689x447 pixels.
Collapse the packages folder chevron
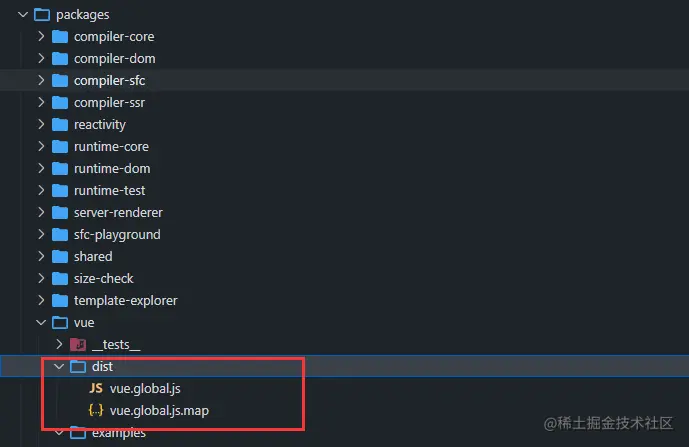(x=23, y=15)
